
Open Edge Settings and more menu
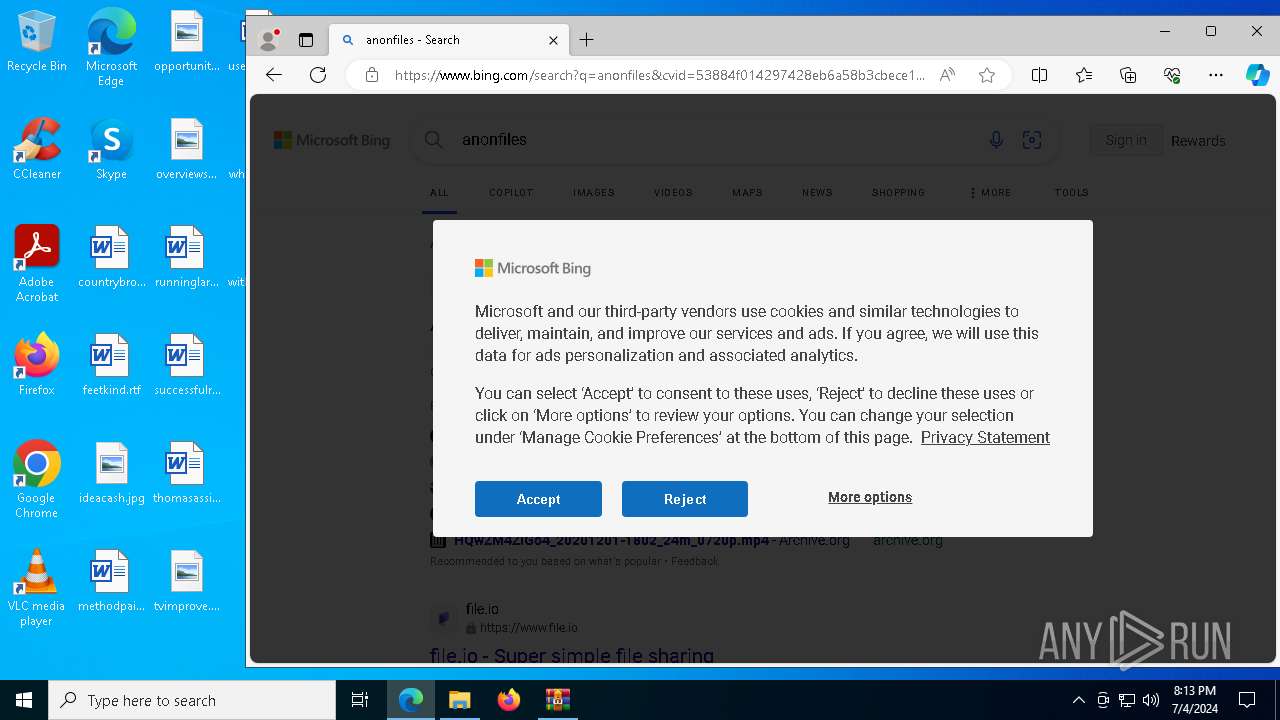(x=1216, y=75)
